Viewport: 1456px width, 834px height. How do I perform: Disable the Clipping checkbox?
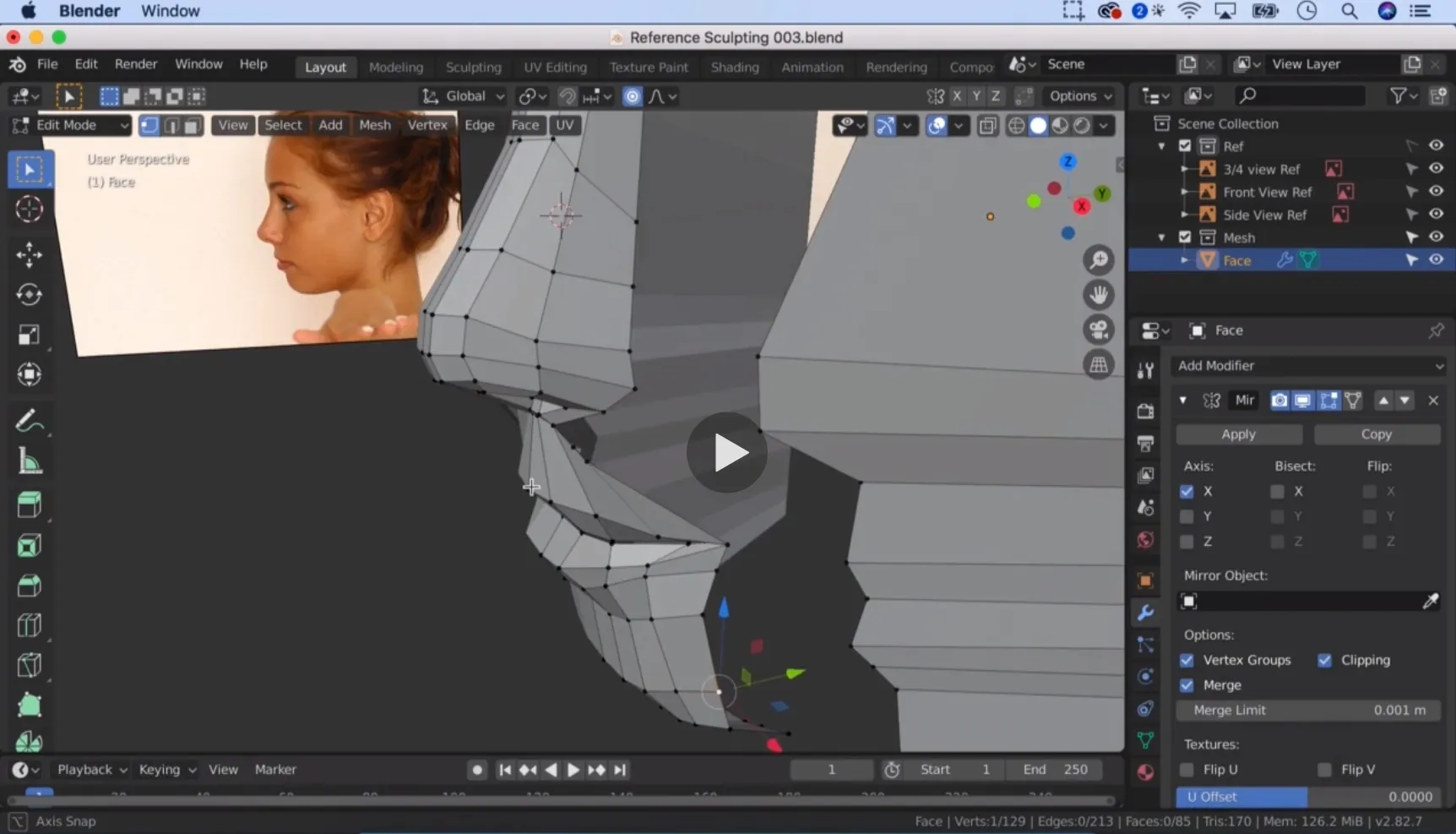tap(1324, 660)
